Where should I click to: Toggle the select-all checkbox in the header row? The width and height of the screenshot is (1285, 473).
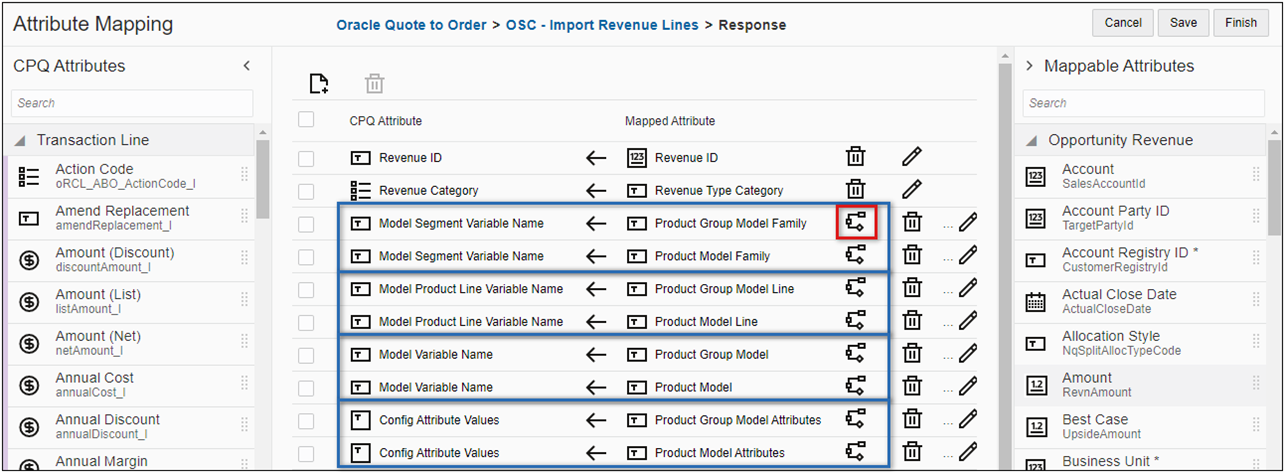(306, 120)
